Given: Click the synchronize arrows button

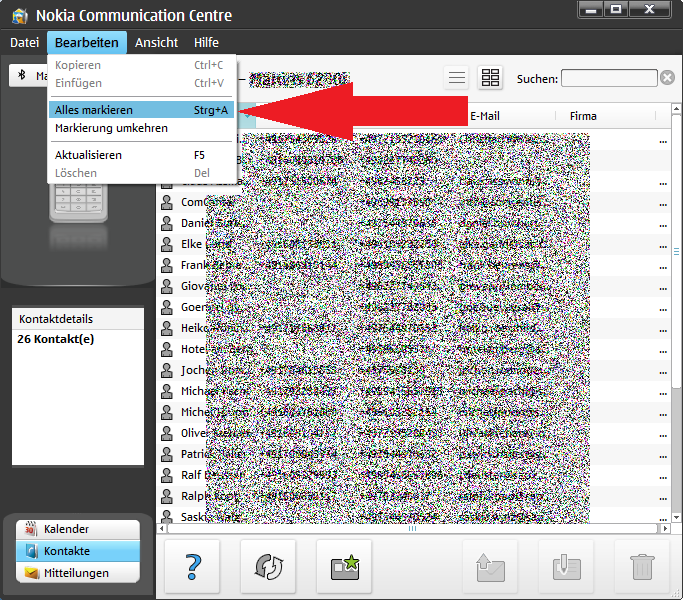Looking at the screenshot, I should click(268, 566).
